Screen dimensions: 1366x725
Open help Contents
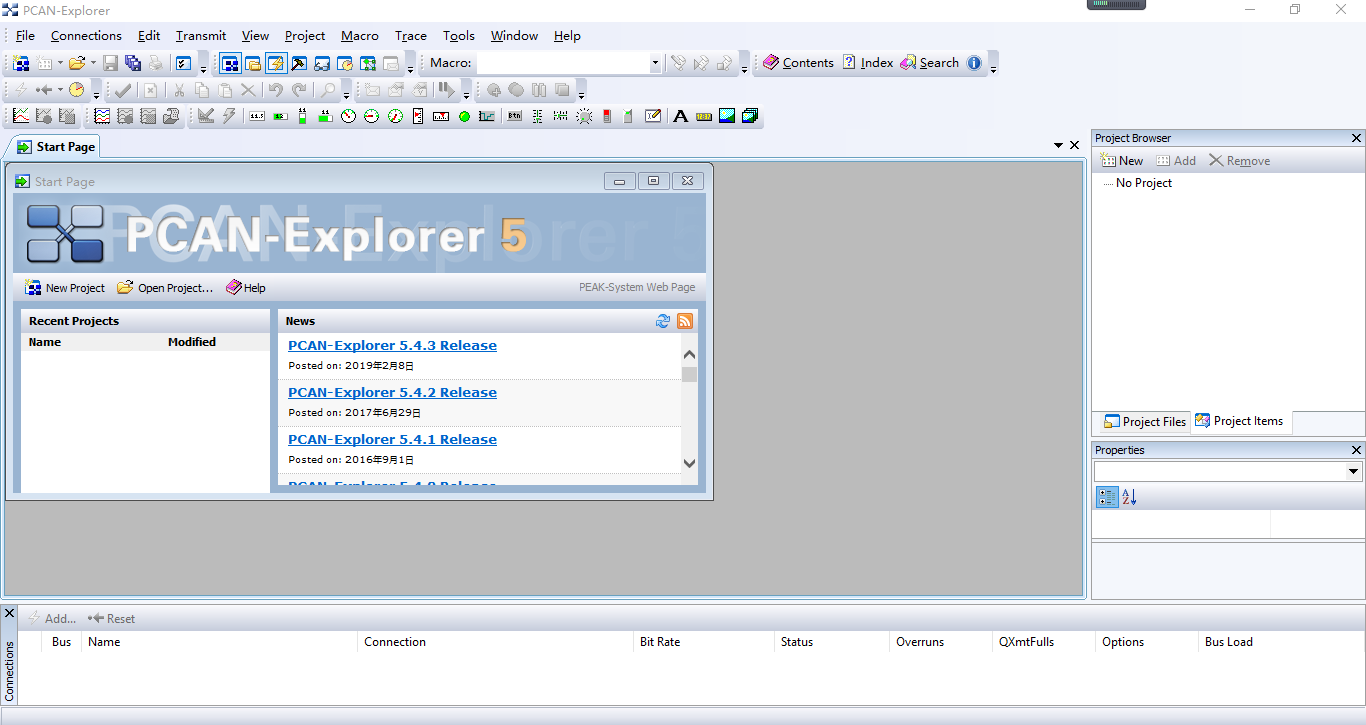(798, 62)
